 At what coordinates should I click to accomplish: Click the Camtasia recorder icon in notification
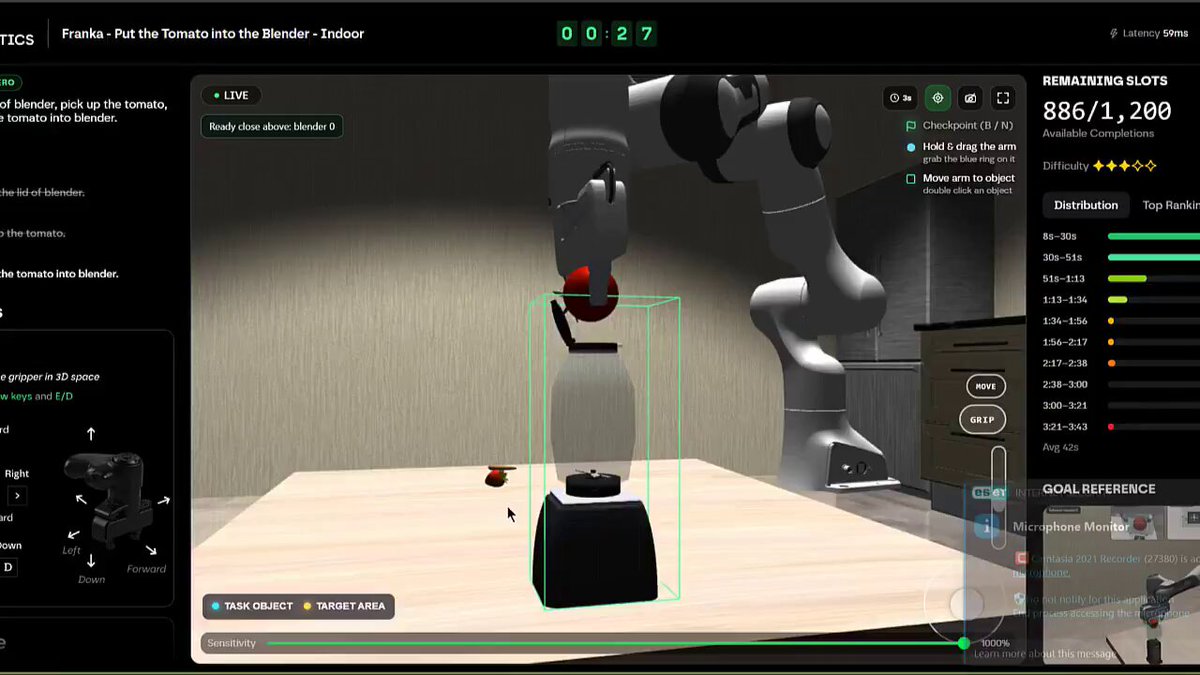(x=1021, y=558)
